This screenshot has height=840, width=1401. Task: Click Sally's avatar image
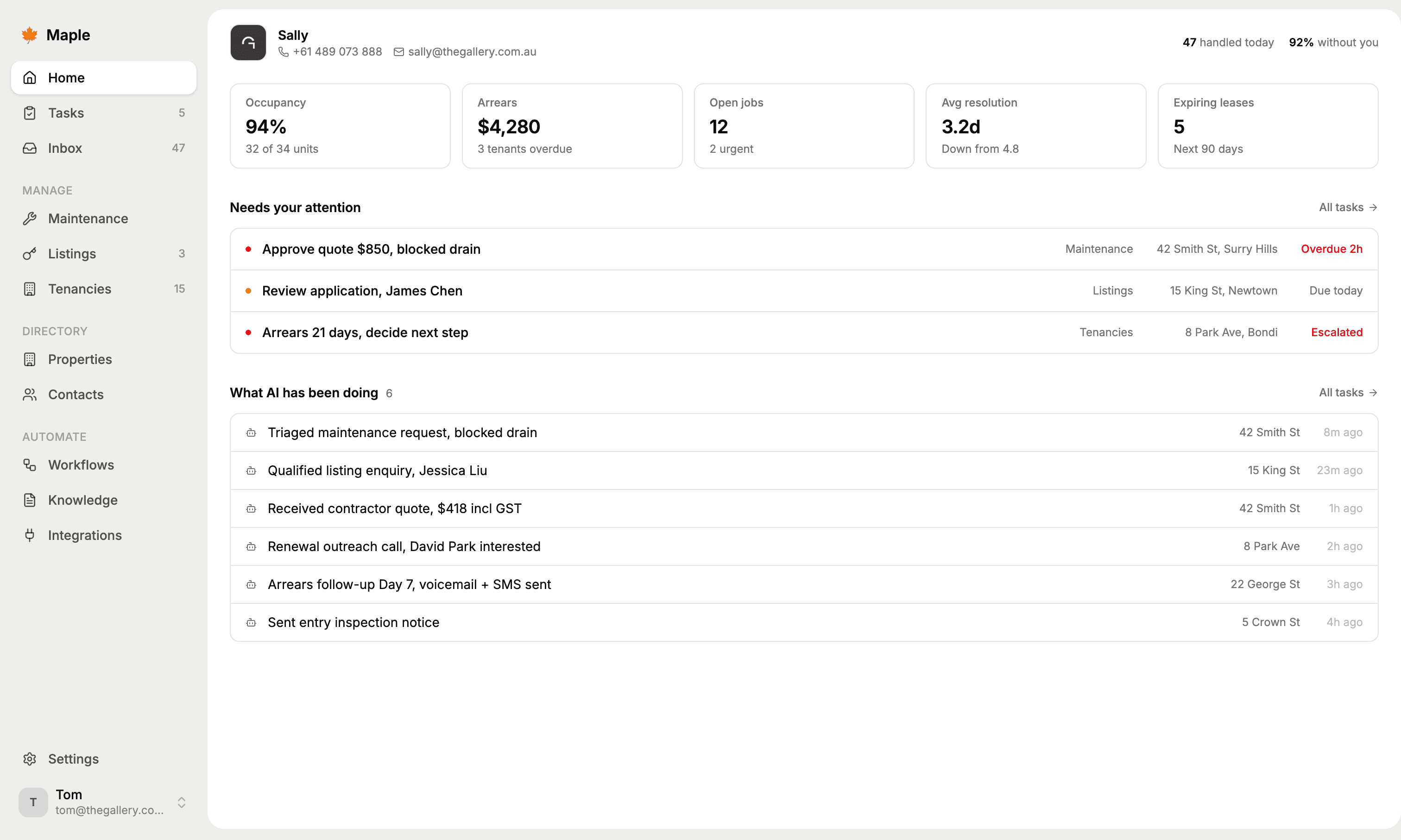[x=248, y=42]
